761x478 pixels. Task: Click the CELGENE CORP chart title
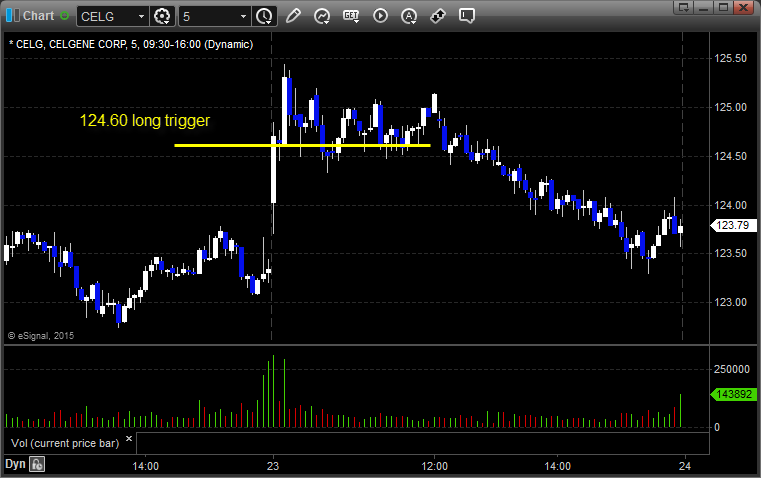click(x=131, y=44)
